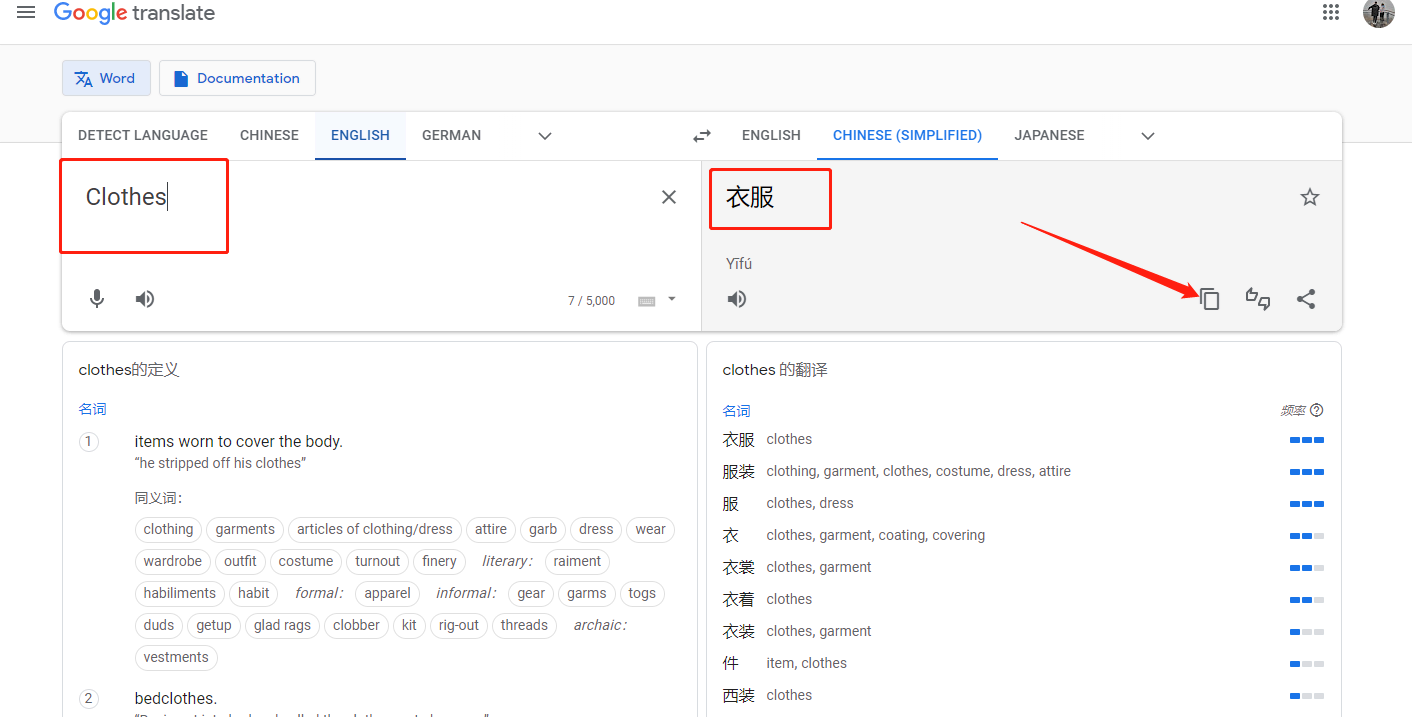
Task: Save translation with the star icon
Action: (x=1309, y=197)
